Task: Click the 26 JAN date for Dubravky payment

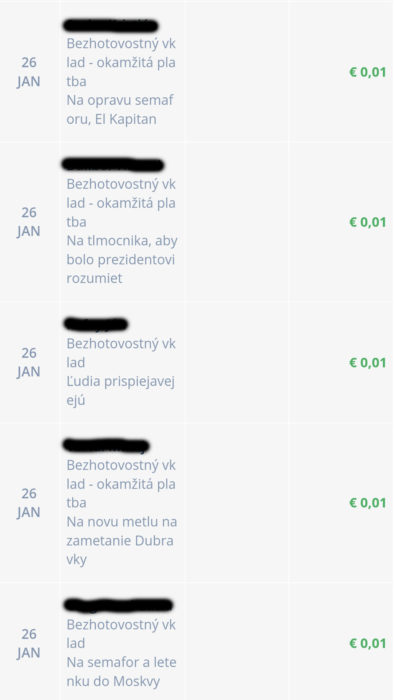Action: point(29,503)
